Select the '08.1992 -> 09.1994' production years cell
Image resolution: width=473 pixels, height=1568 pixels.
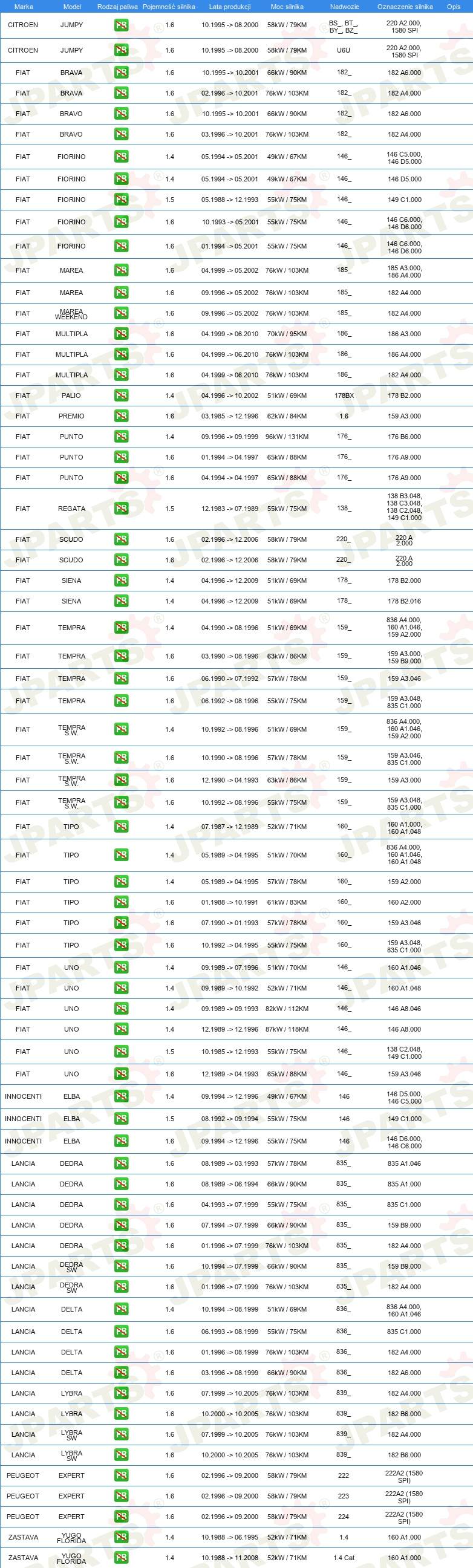click(x=229, y=1119)
